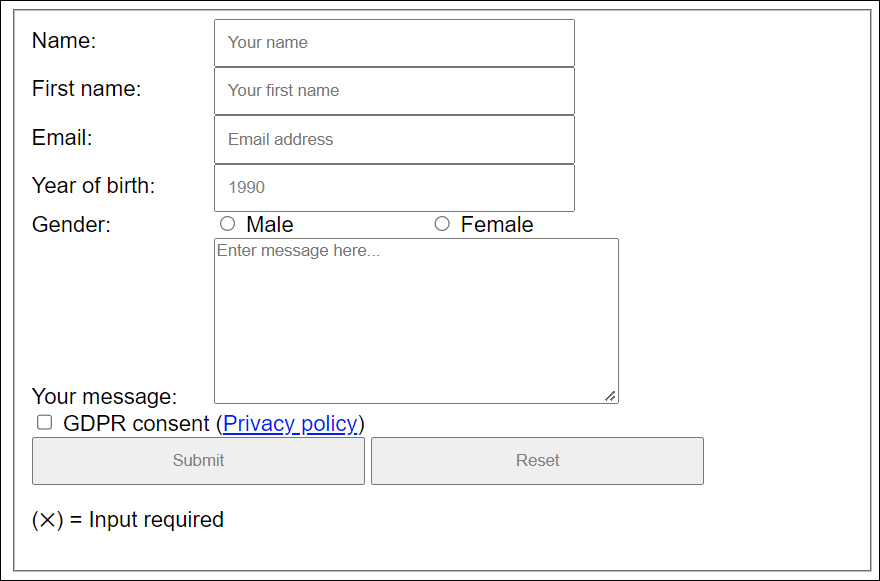Select the Year of birth input

(394, 188)
